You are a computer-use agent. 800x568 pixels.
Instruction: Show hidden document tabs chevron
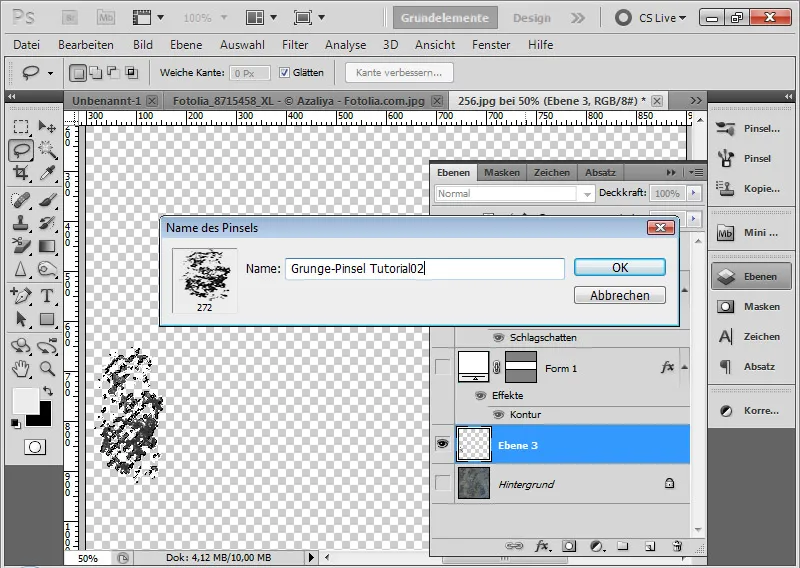click(696, 101)
